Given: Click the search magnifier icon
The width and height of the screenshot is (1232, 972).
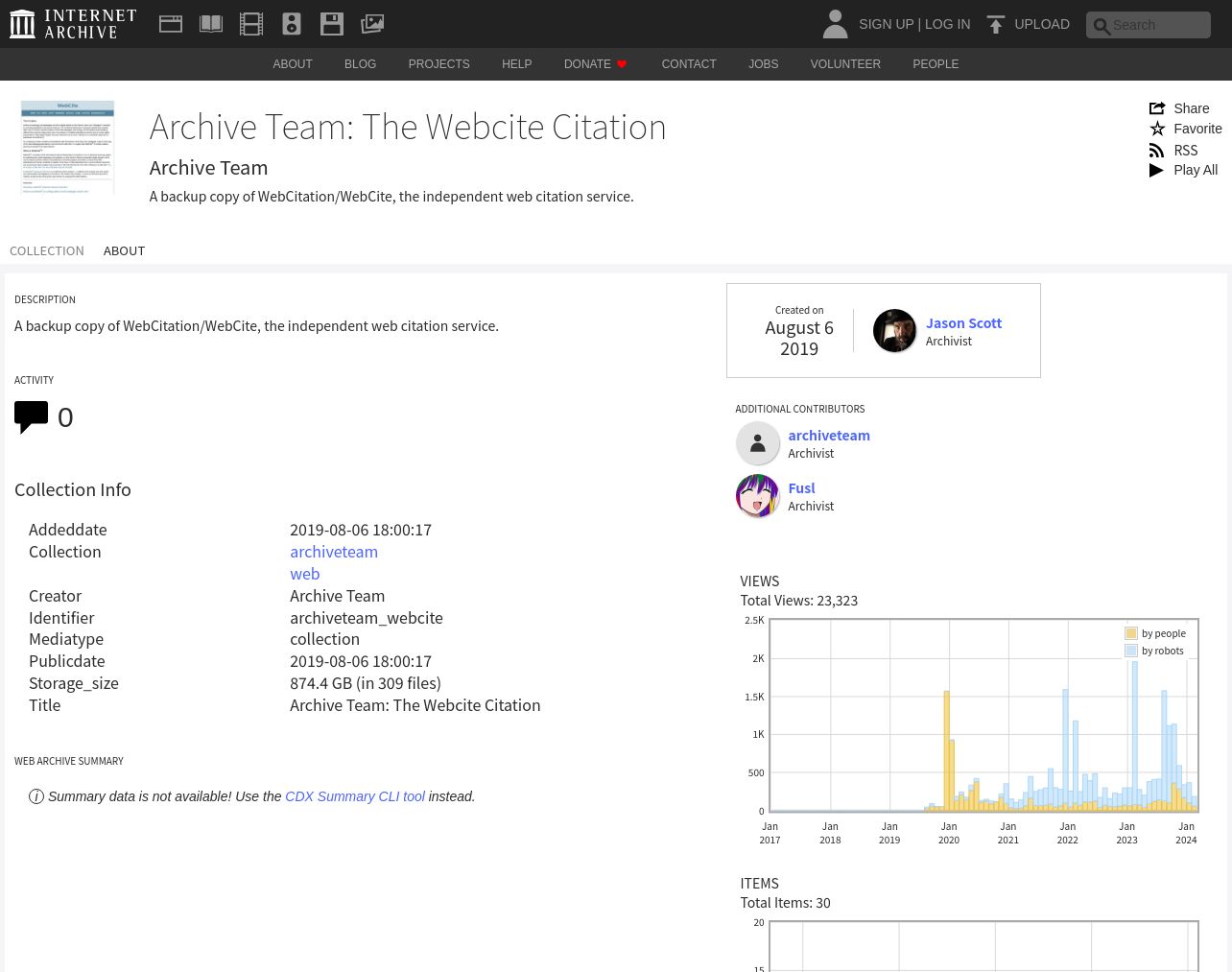Looking at the screenshot, I should point(1102,26).
